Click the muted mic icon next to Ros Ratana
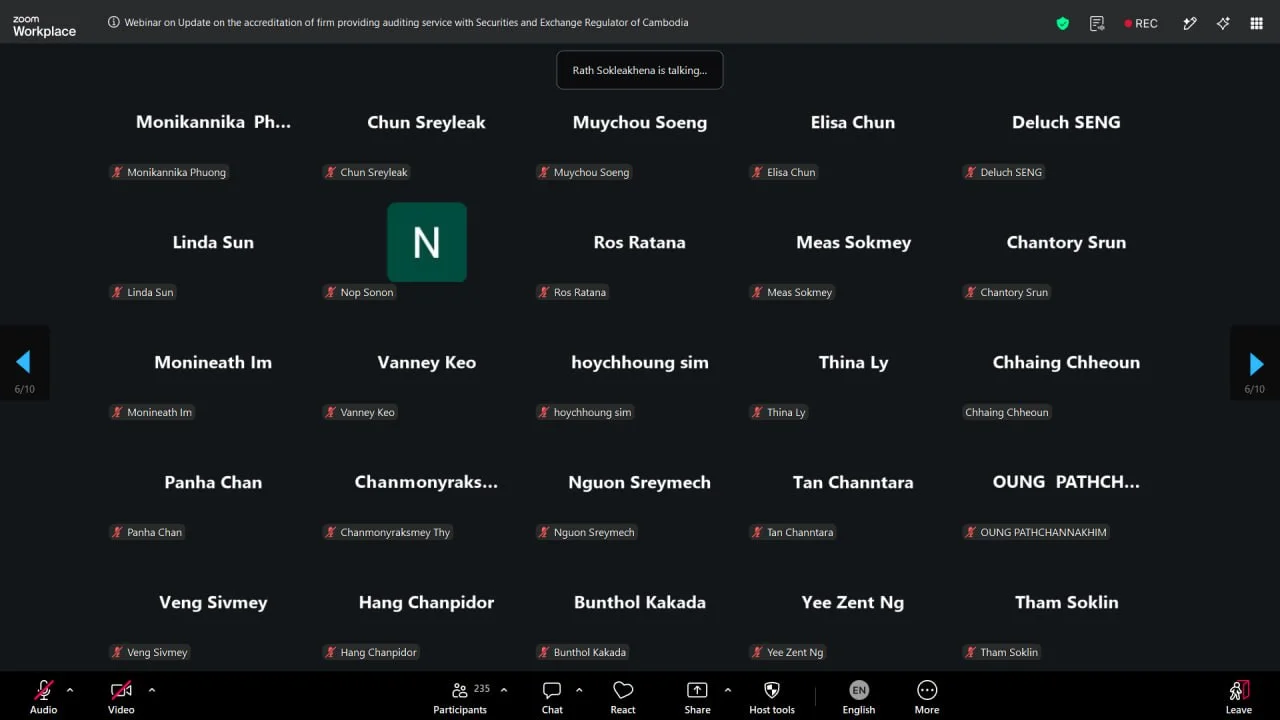1280x720 pixels. [x=544, y=292]
